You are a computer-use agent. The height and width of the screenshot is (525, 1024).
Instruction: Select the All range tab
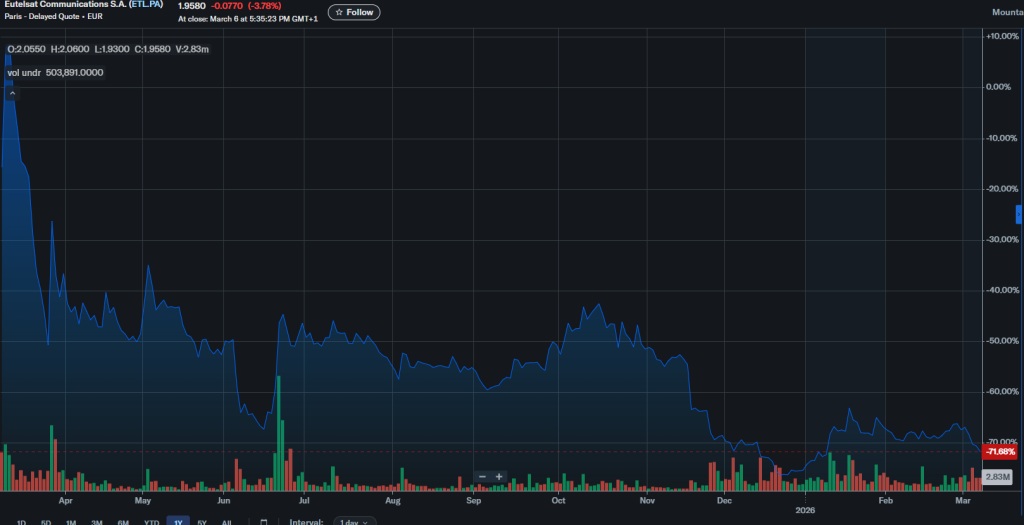tap(226, 522)
